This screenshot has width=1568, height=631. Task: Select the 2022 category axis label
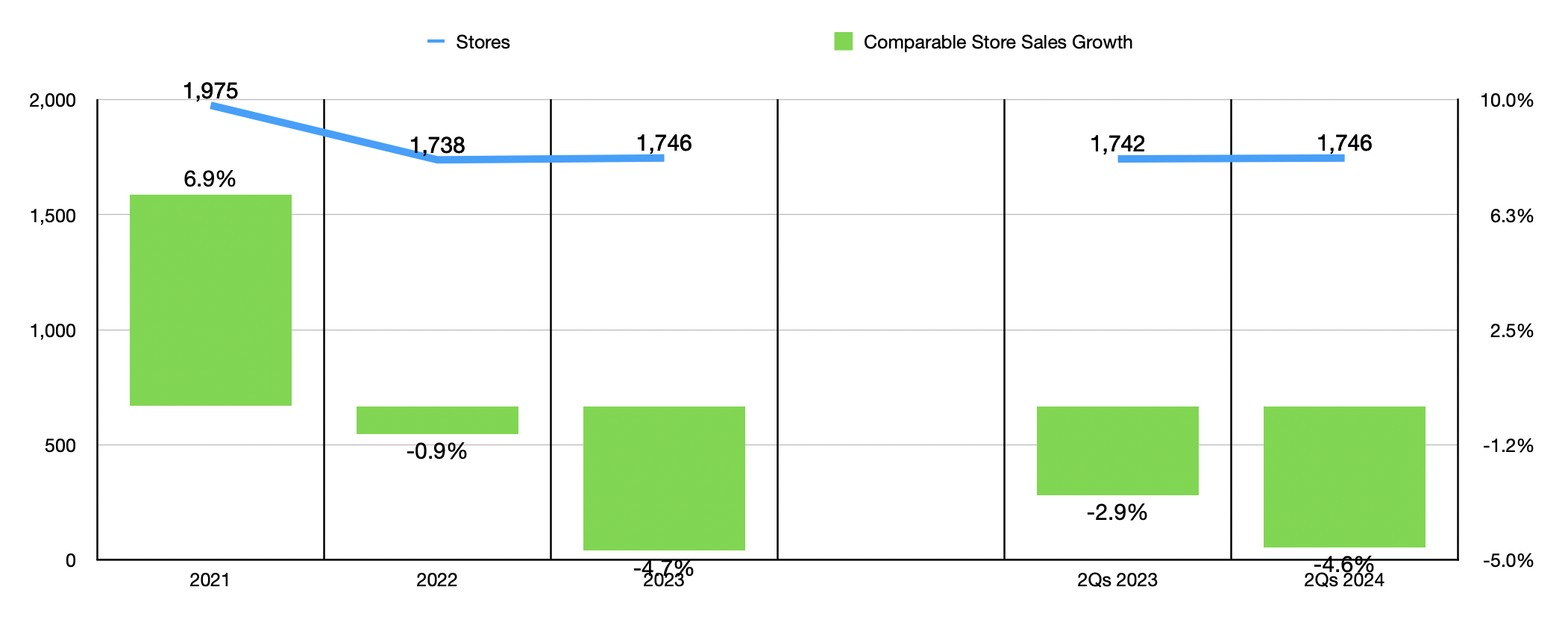point(436,580)
